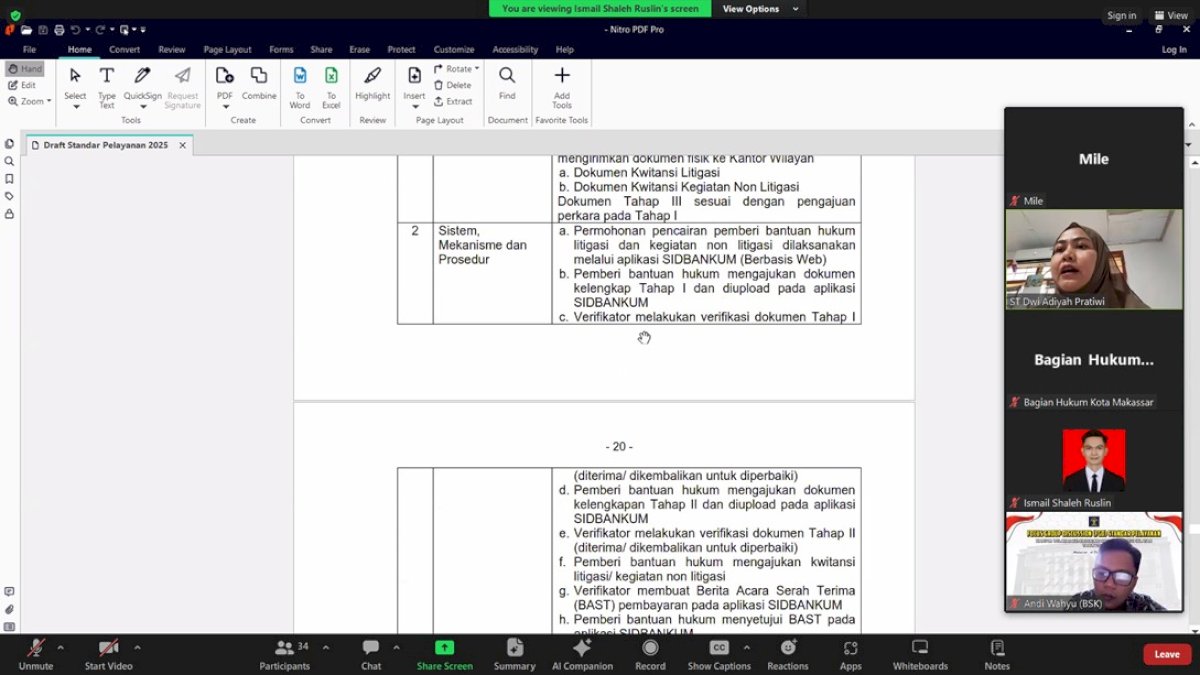Close the Draft Standar Pelayanan 2025 tab
The image size is (1200, 675).
pyautogui.click(x=183, y=145)
